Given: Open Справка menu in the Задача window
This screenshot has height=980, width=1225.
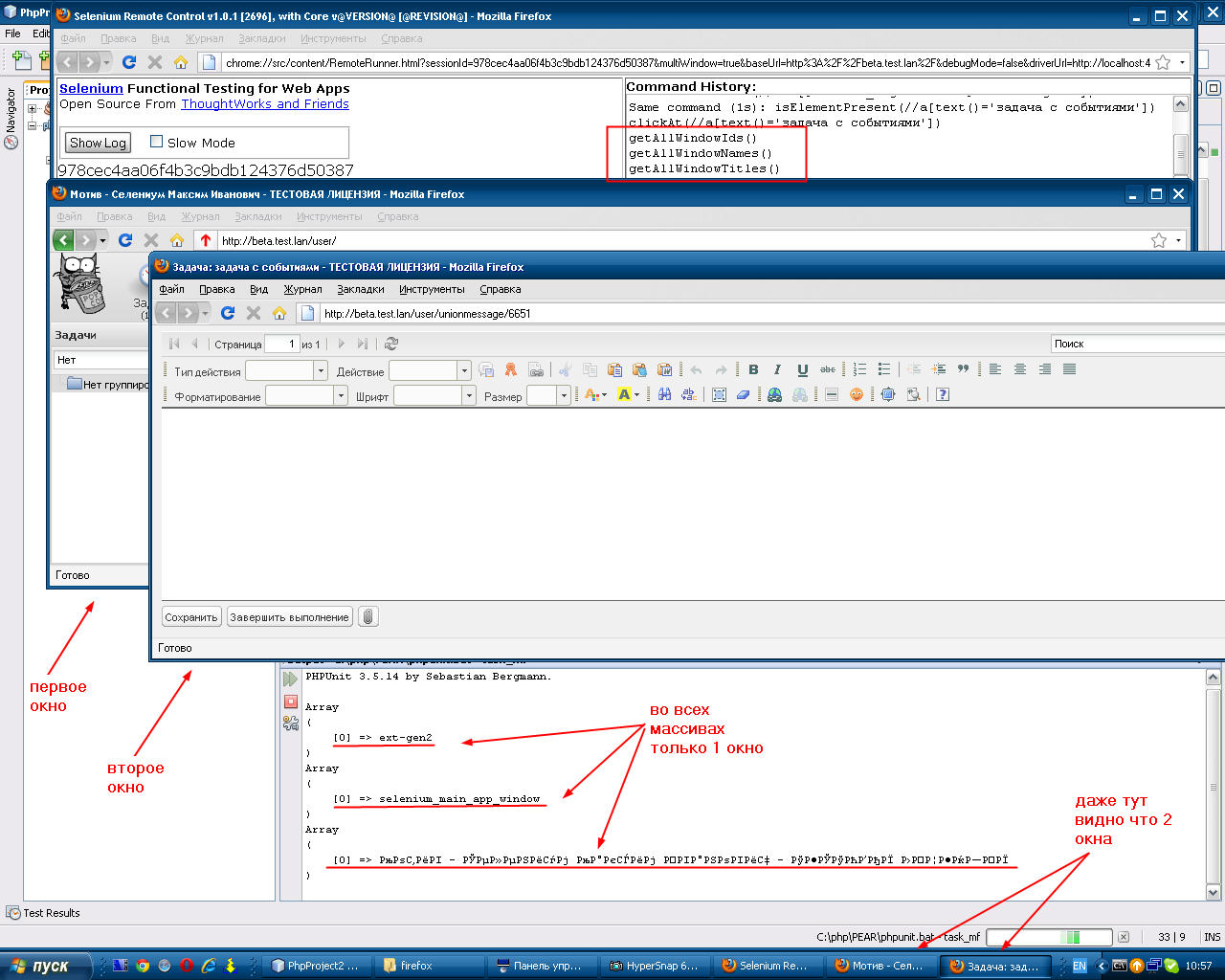Looking at the screenshot, I should point(501,289).
